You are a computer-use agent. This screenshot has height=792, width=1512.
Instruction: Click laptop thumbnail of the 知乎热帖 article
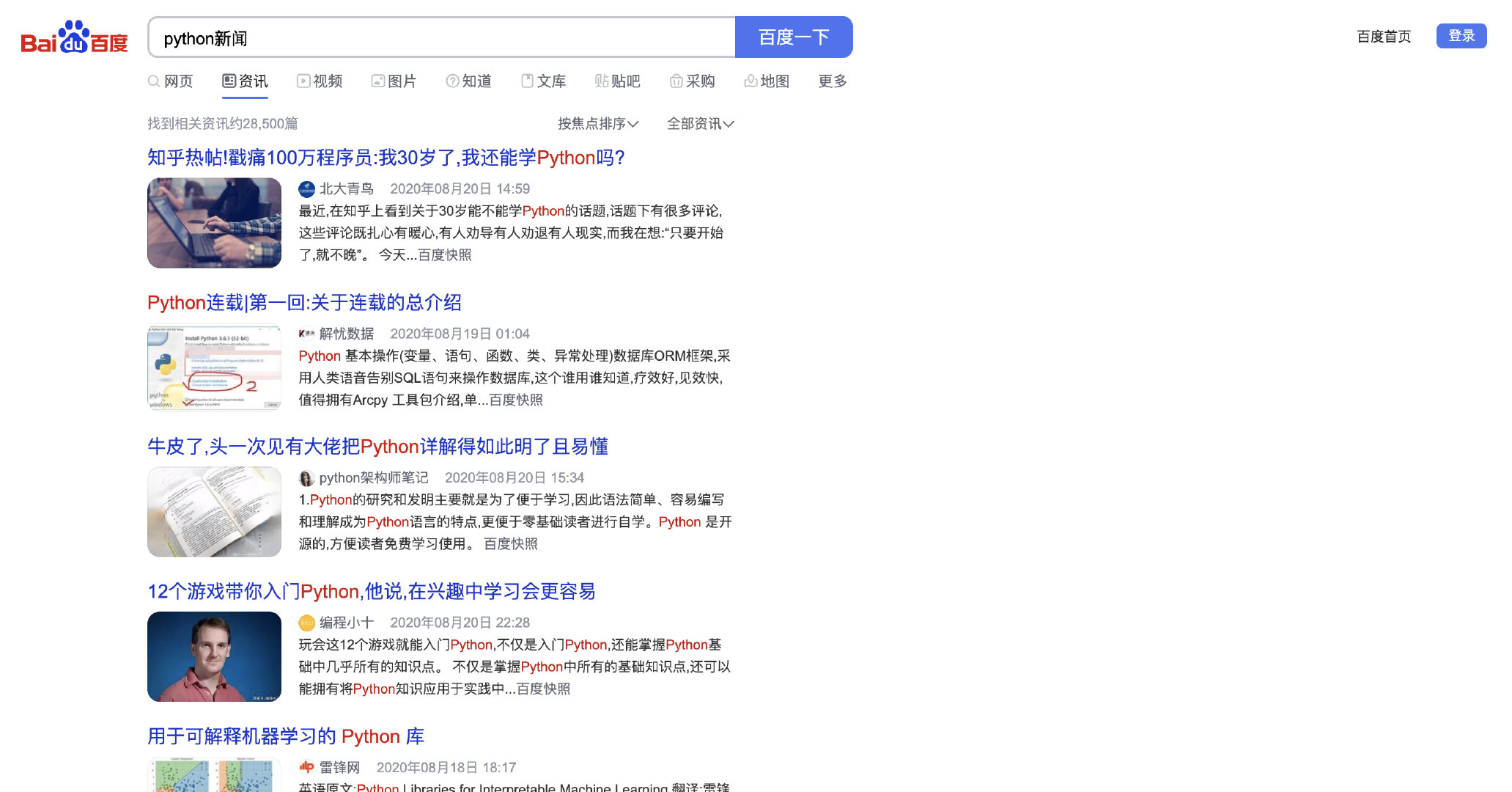click(214, 223)
